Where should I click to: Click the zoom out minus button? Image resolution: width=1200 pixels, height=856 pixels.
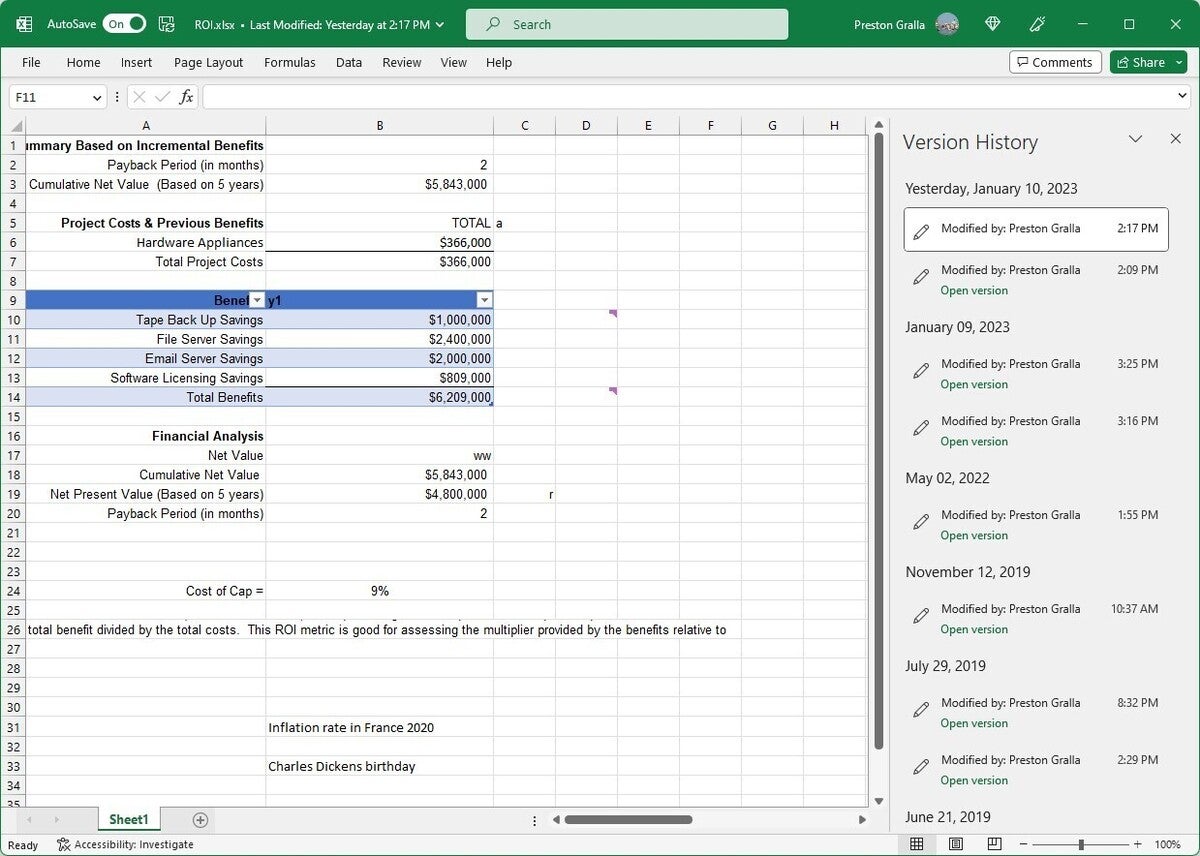tap(1023, 845)
